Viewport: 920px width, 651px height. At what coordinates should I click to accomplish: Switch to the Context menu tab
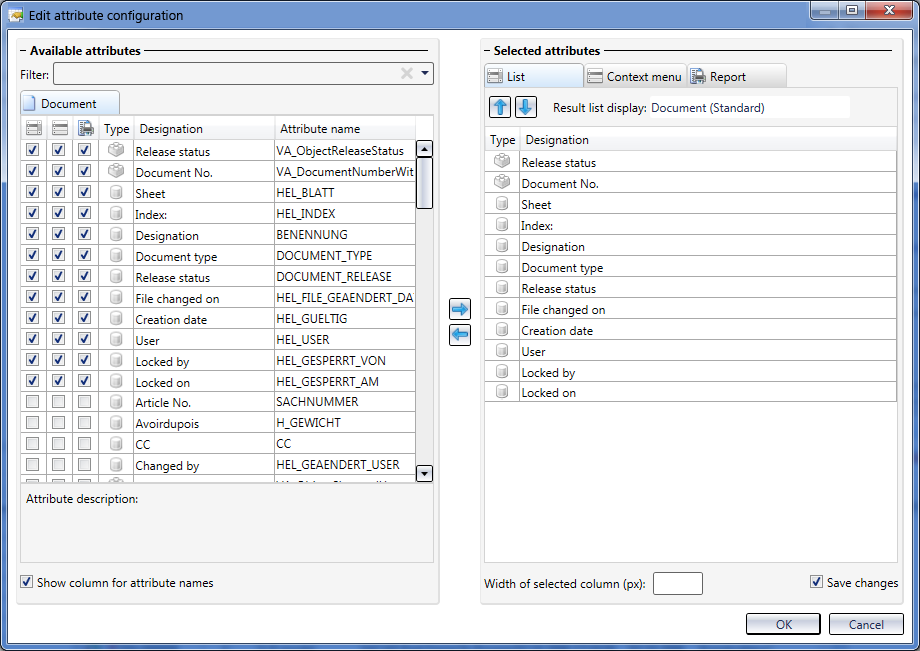coord(634,77)
